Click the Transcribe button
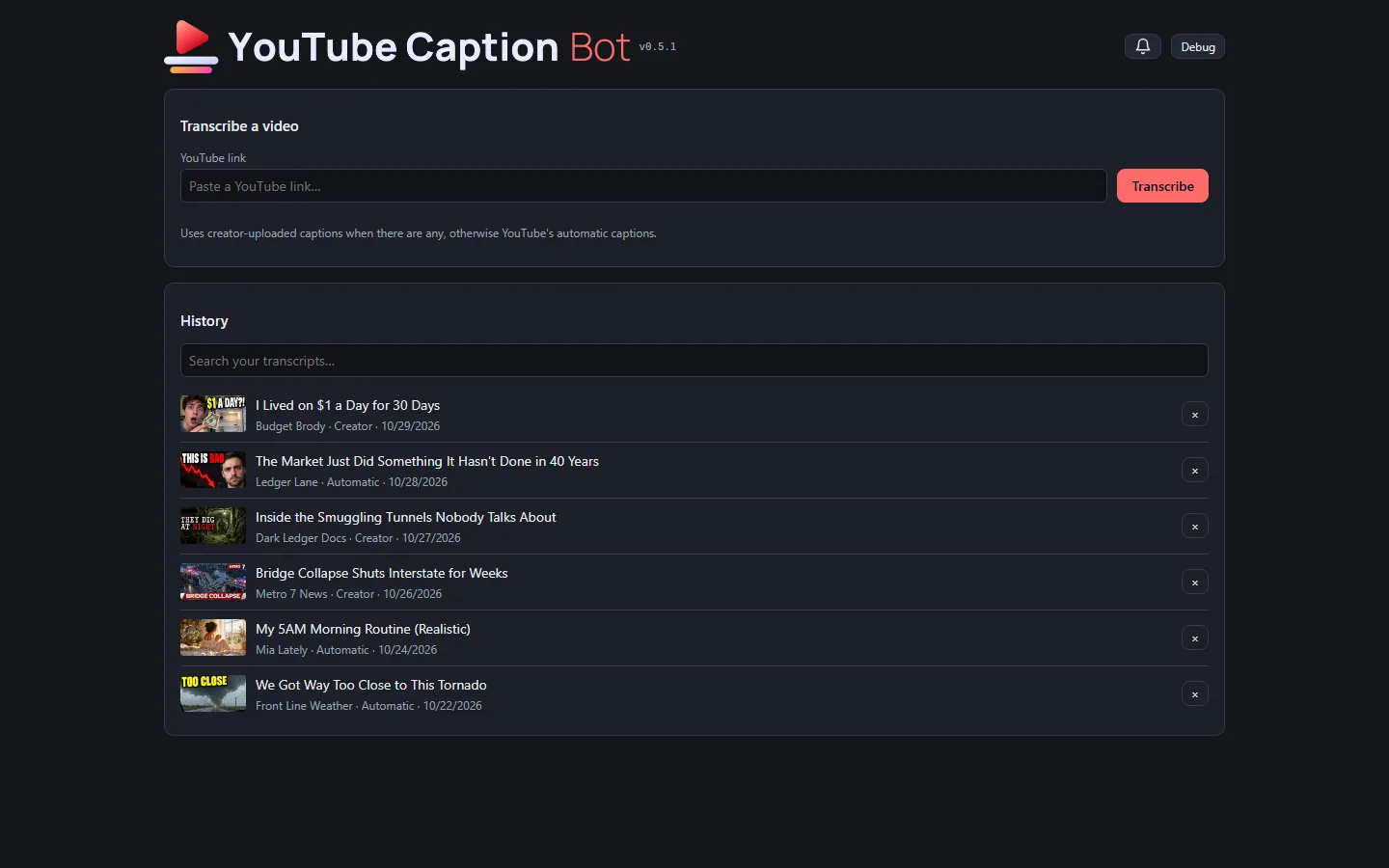1389x868 pixels. click(x=1162, y=186)
